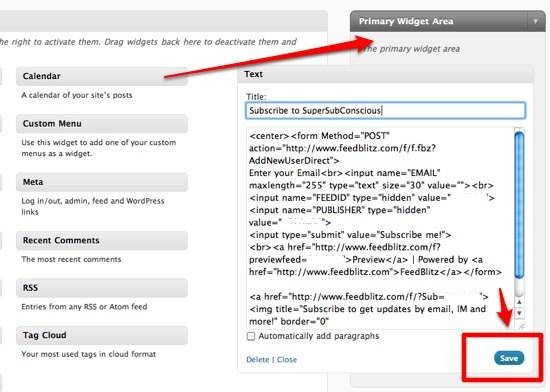
Task: Click the textarea resize handle corner
Action: [x=521, y=326]
